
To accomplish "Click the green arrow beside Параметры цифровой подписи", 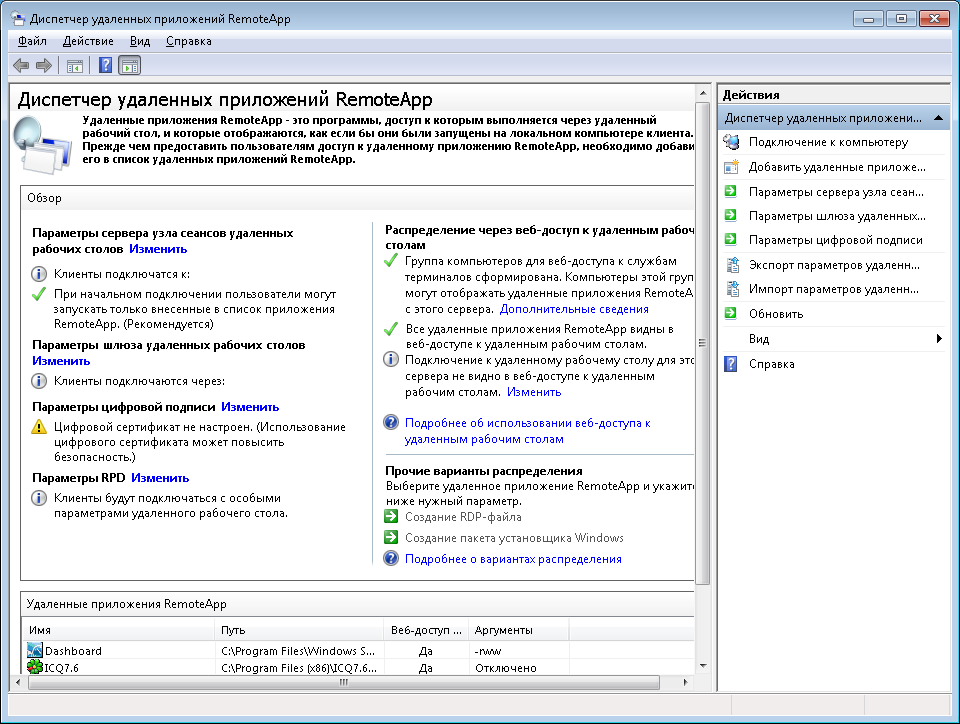I will coord(730,240).
